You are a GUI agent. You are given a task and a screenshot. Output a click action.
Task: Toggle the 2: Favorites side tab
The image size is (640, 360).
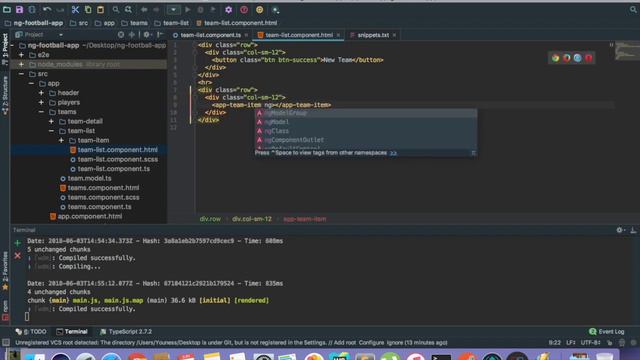tap(5, 271)
